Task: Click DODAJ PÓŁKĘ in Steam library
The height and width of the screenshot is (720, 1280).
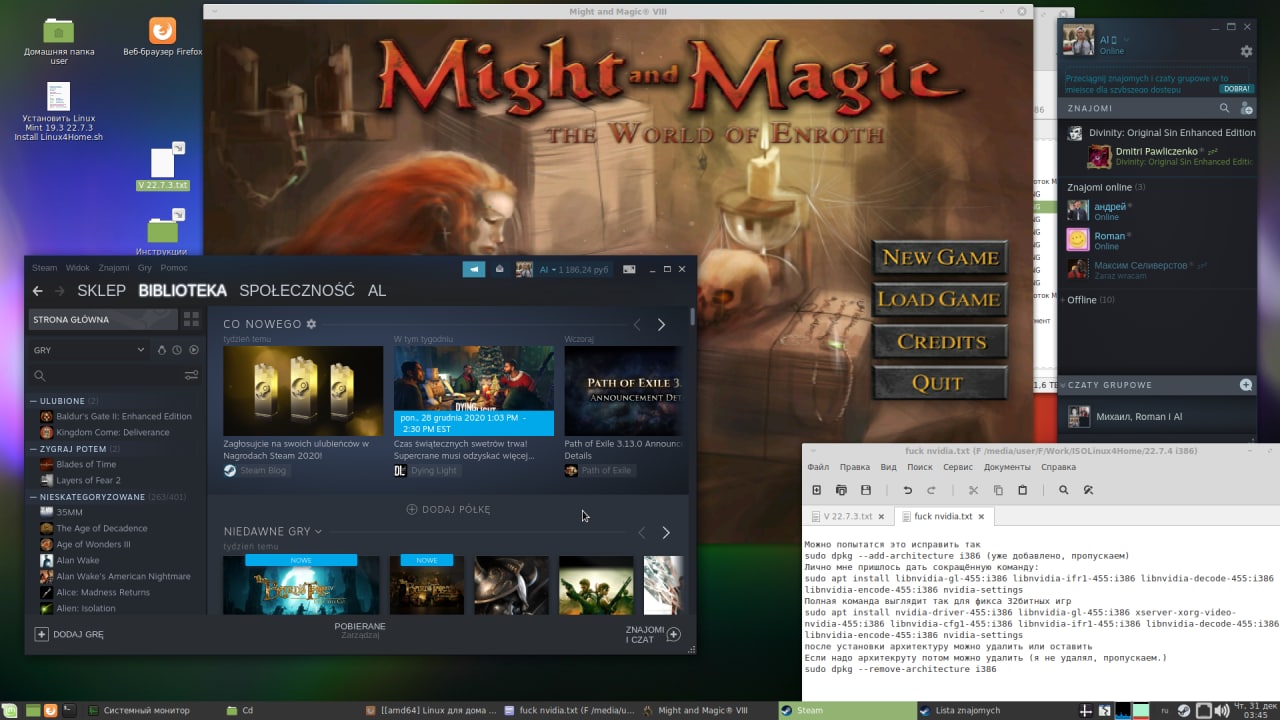Action: click(448, 510)
